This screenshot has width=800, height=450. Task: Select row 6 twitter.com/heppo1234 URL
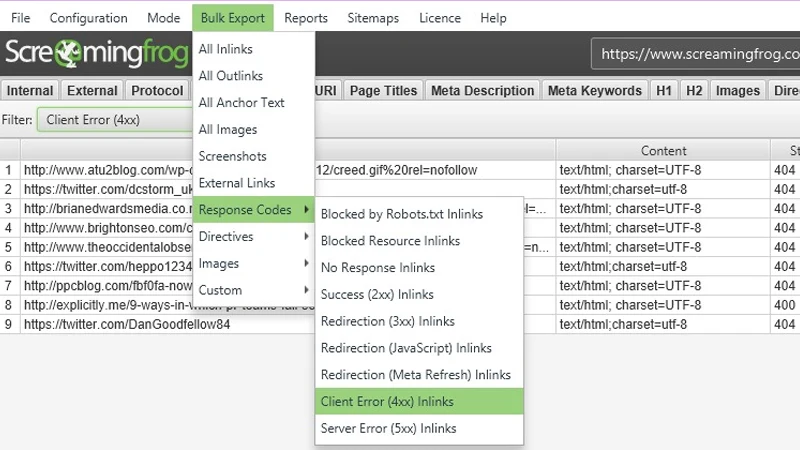(x=108, y=266)
